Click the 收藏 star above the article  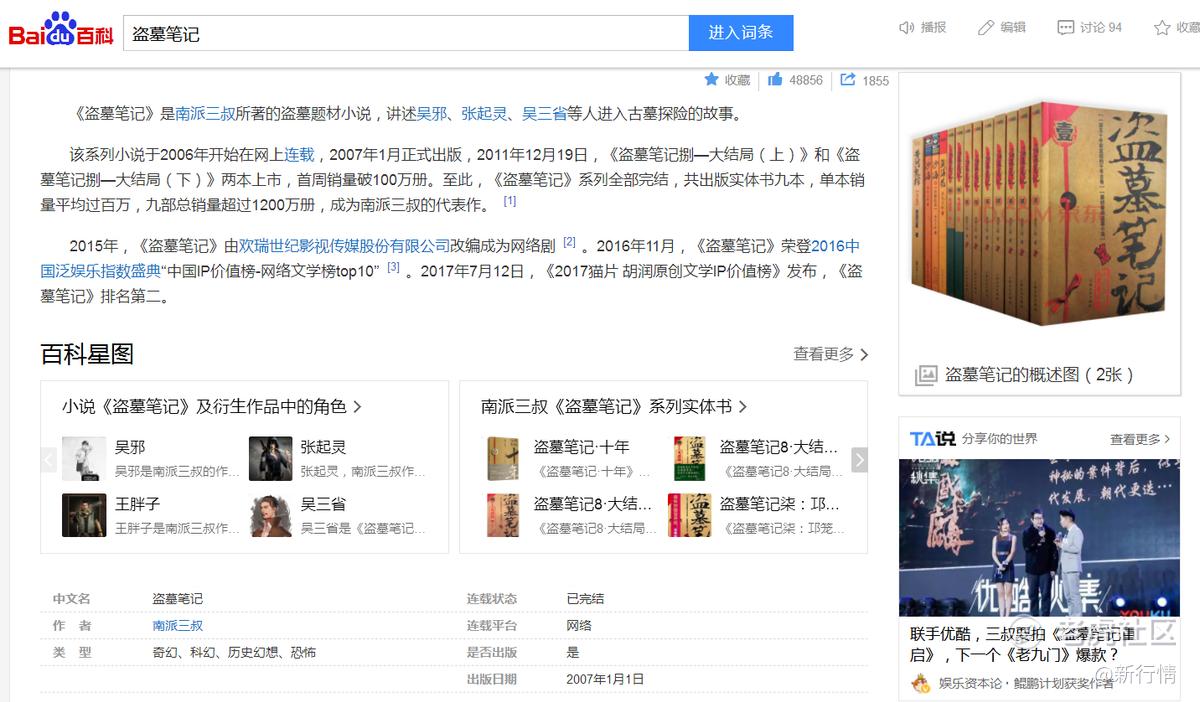point(711,79)
